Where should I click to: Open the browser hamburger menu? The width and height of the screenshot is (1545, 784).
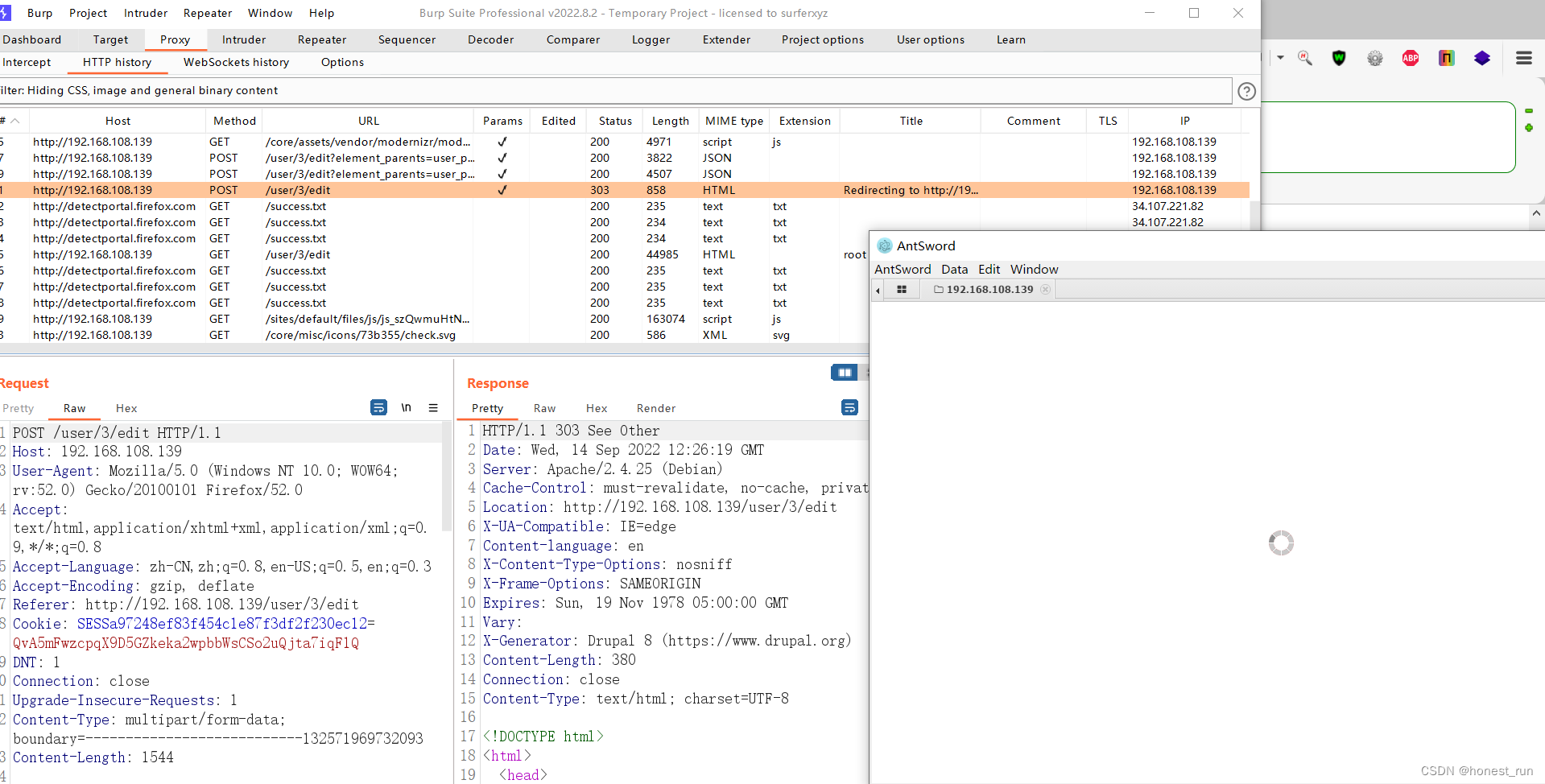1524,58
